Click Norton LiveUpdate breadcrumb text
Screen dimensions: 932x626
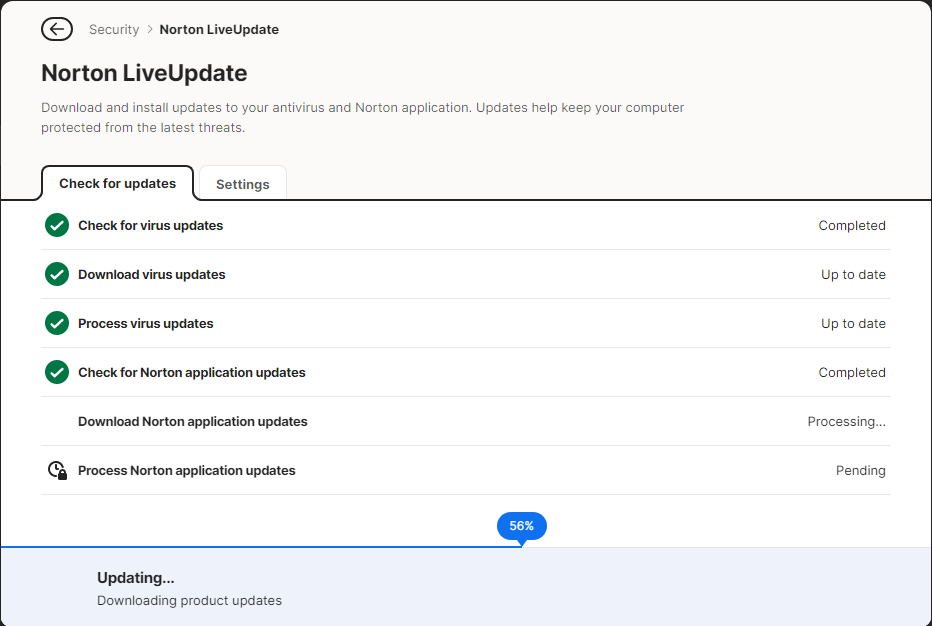click(219, 29)
